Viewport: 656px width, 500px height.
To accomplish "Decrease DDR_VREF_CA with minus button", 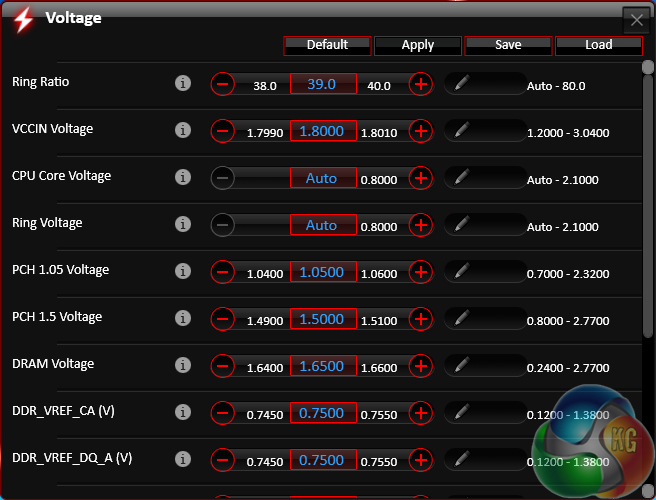I will [x=223, y=413].
